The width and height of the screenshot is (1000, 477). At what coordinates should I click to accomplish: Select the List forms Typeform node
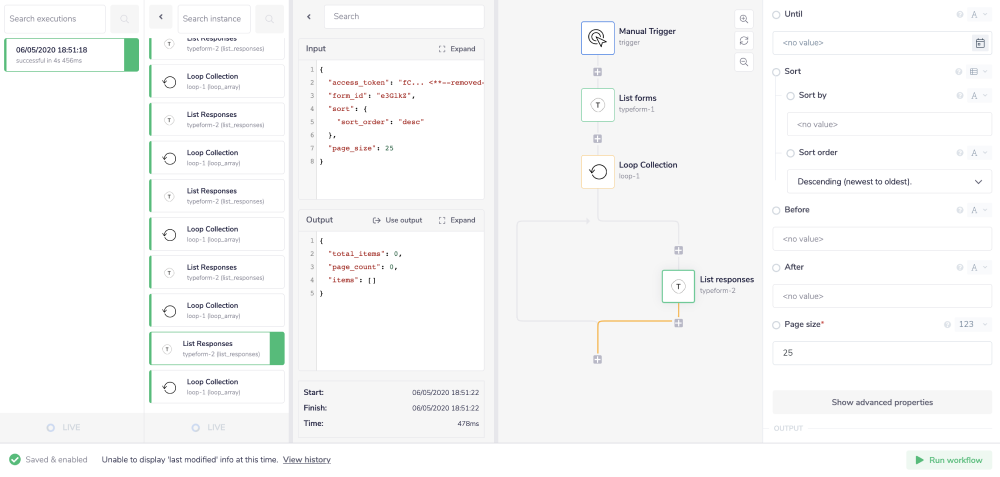[597, 105]
